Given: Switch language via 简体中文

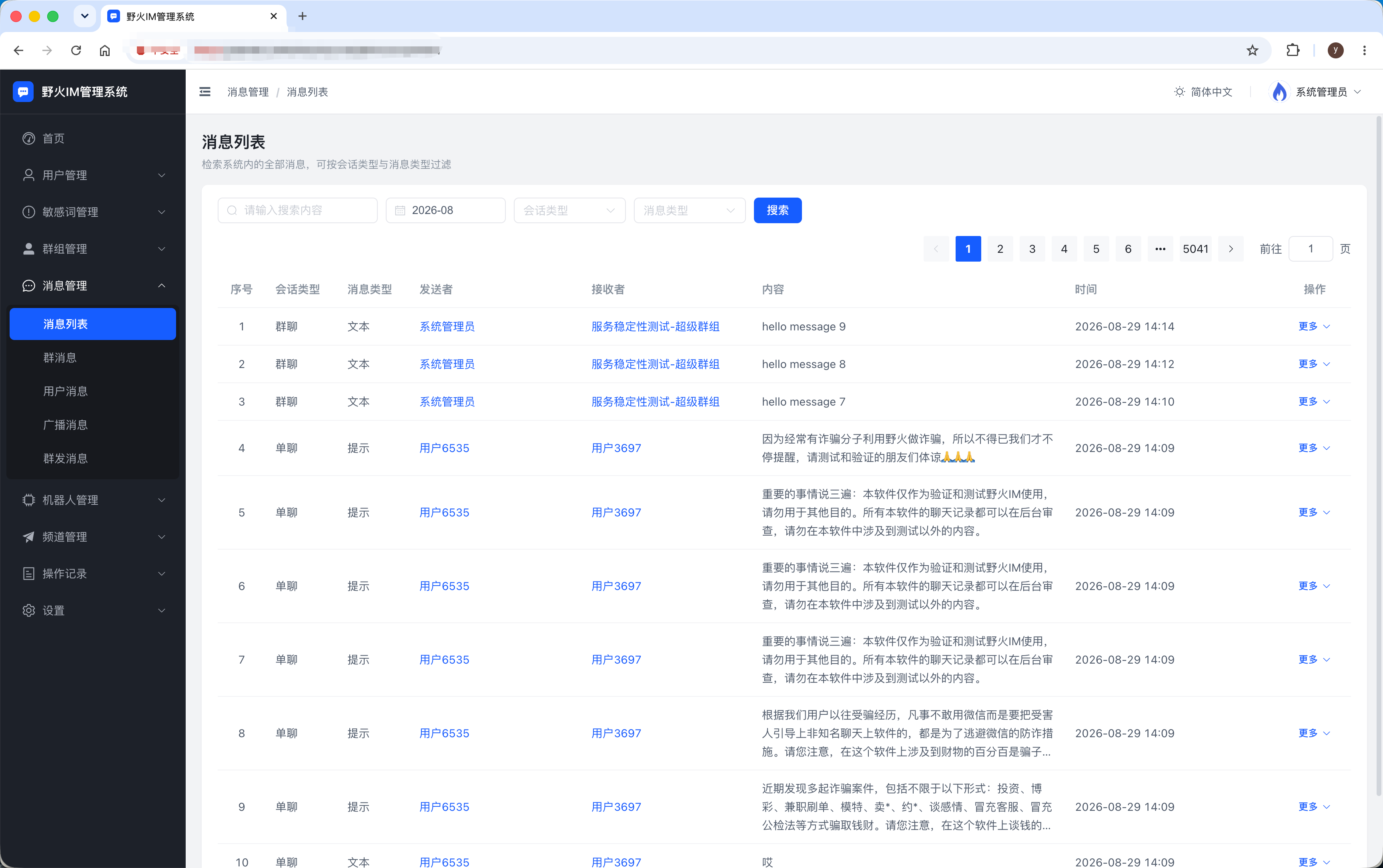Looking at the screenshot, I should tap(1211, 92).
